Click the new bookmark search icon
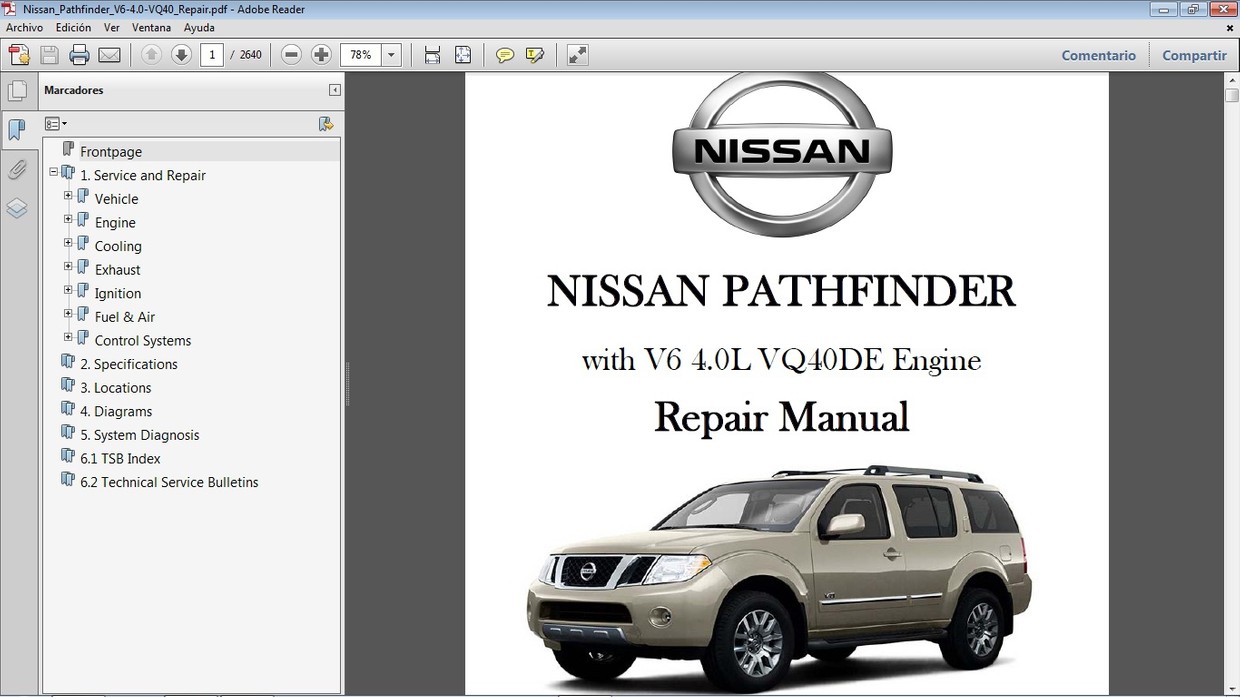Screen dimensions: 1240x697 (x=325, y=124)
